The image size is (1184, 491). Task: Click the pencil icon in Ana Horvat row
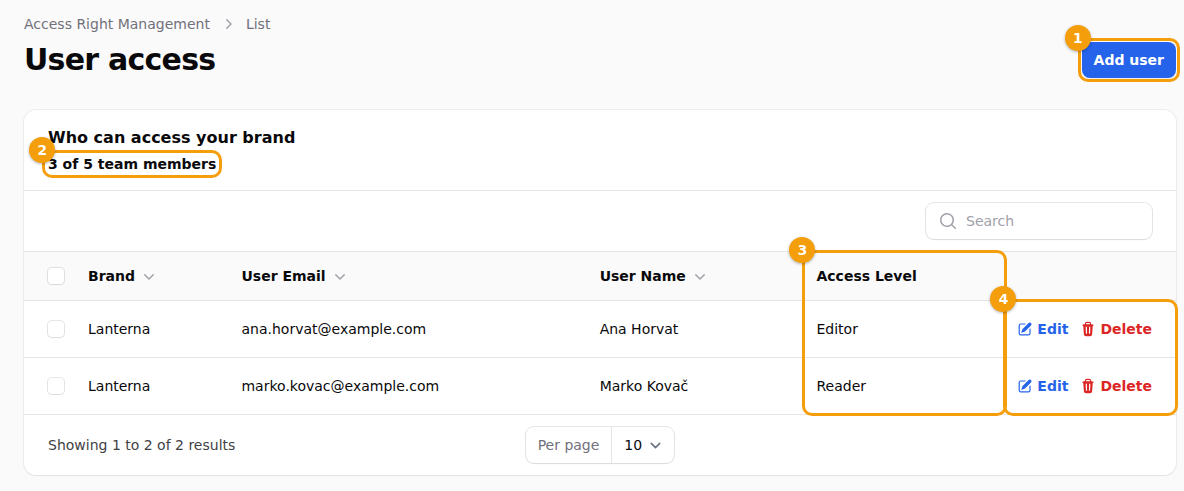1025,329
